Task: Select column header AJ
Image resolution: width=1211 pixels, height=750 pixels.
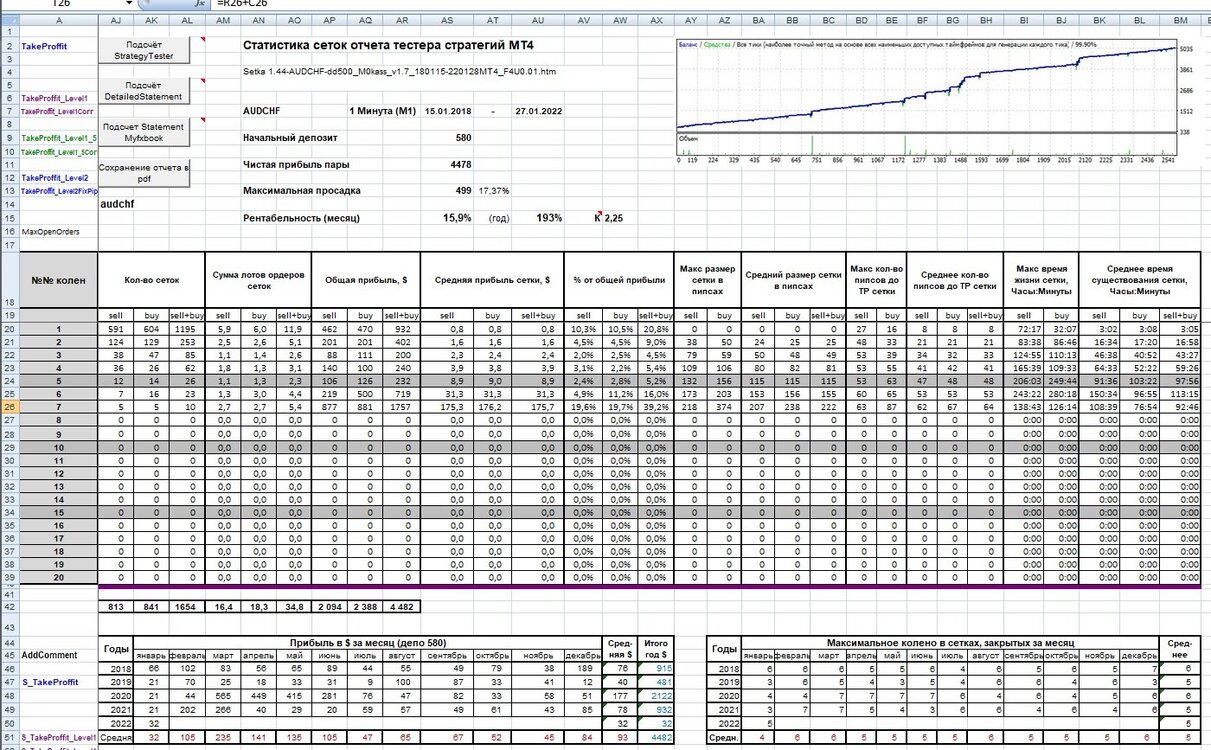Action: coord(117,20)
